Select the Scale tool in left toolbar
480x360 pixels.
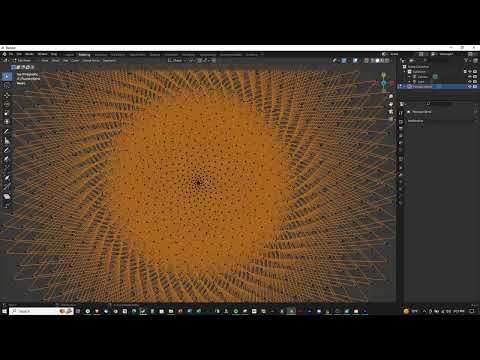[x=7, y=113]
